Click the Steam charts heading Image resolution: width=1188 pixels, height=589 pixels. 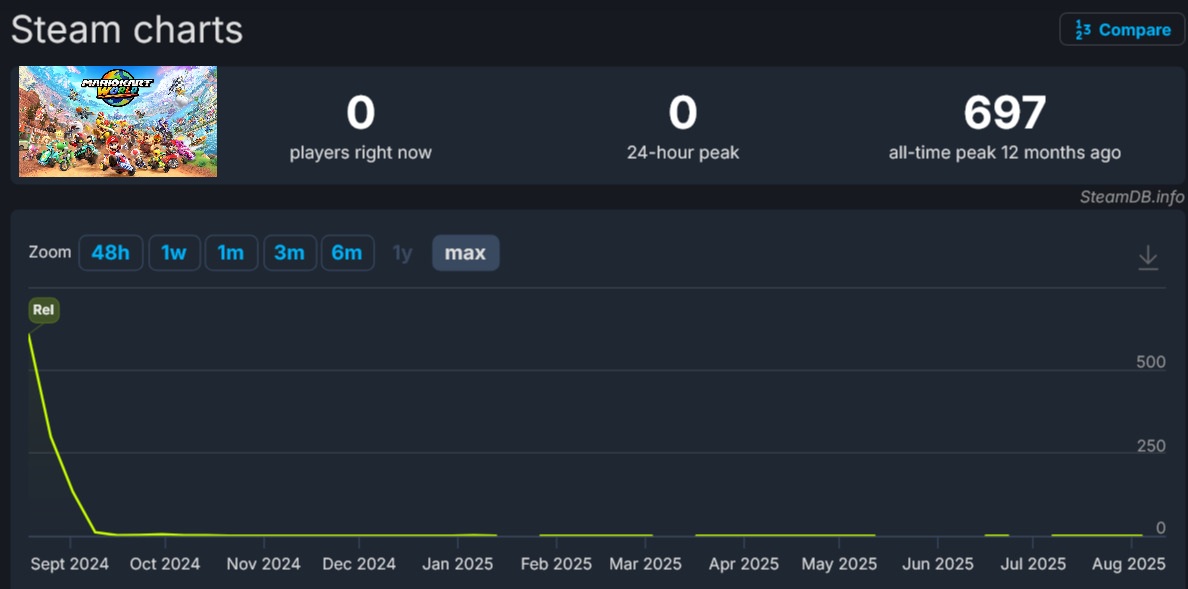click(127, 30)
